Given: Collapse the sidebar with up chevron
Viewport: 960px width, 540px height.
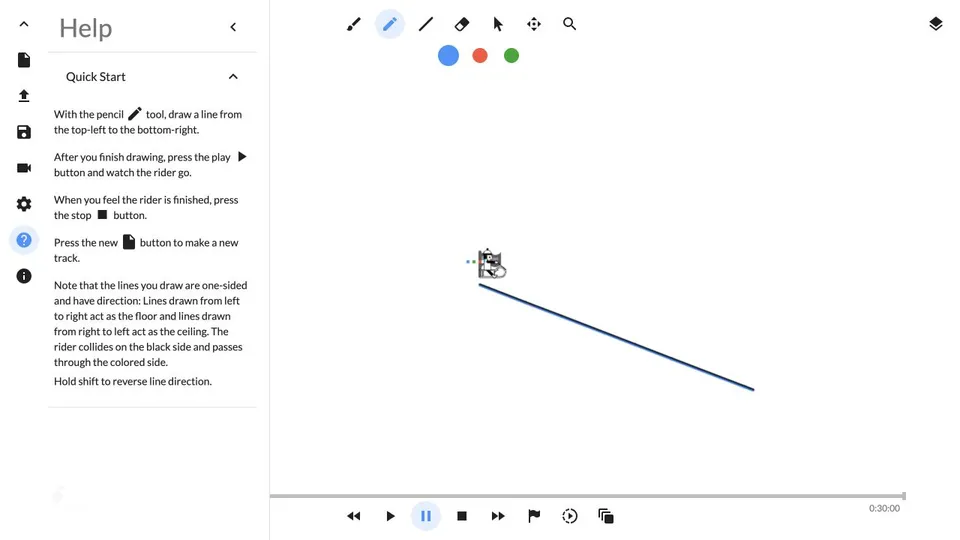Looking at the screenshot, I should 24,24.
